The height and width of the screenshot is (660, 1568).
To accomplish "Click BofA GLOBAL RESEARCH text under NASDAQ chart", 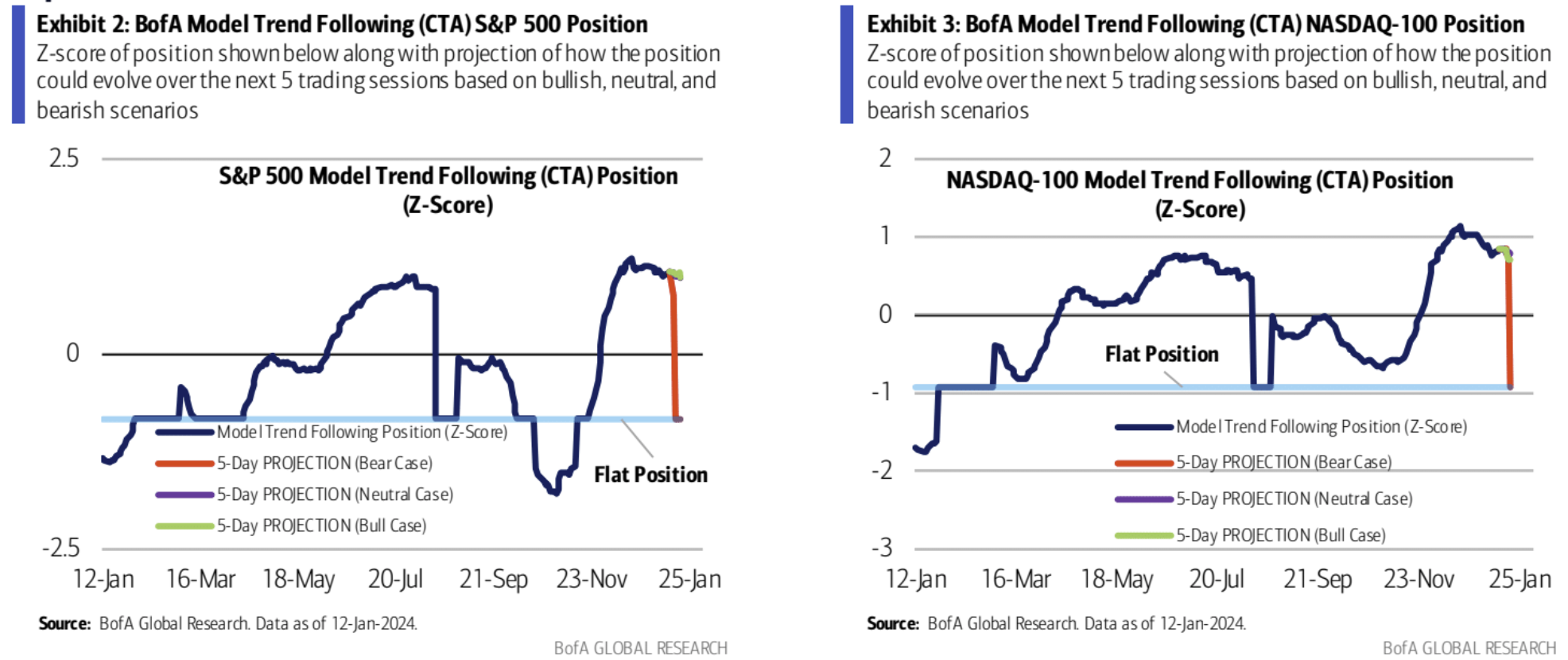I will (1469, 648).
